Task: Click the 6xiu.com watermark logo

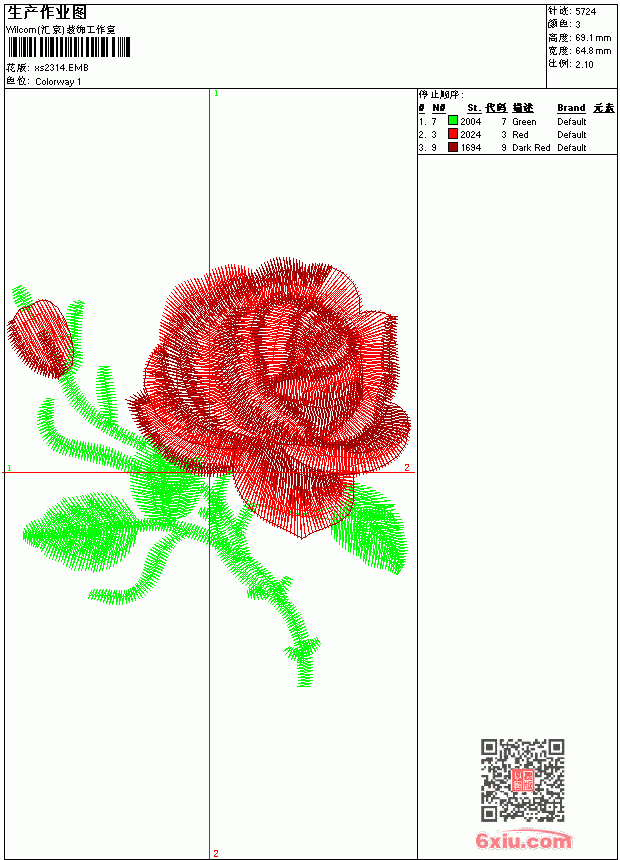Action: (x=524, y=840)
